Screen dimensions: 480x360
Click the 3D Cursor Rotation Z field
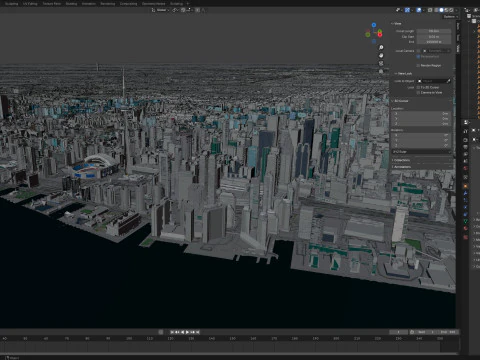(422, 146)
